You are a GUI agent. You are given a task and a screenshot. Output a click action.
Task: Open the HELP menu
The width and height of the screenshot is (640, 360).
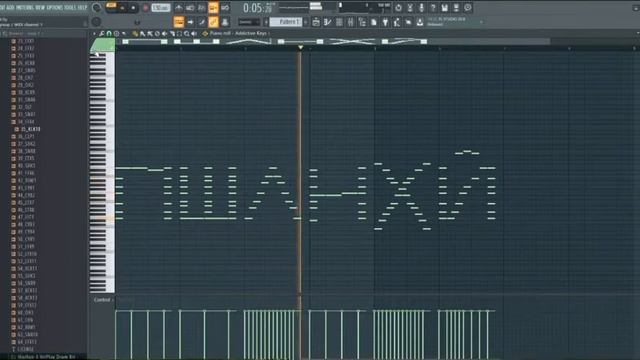tap(82, 8)
